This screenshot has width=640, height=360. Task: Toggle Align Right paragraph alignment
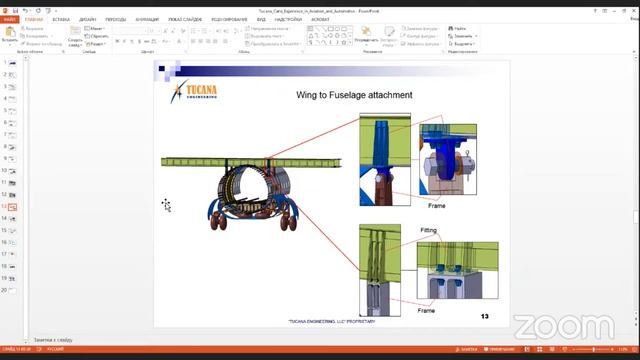point(208,41)
